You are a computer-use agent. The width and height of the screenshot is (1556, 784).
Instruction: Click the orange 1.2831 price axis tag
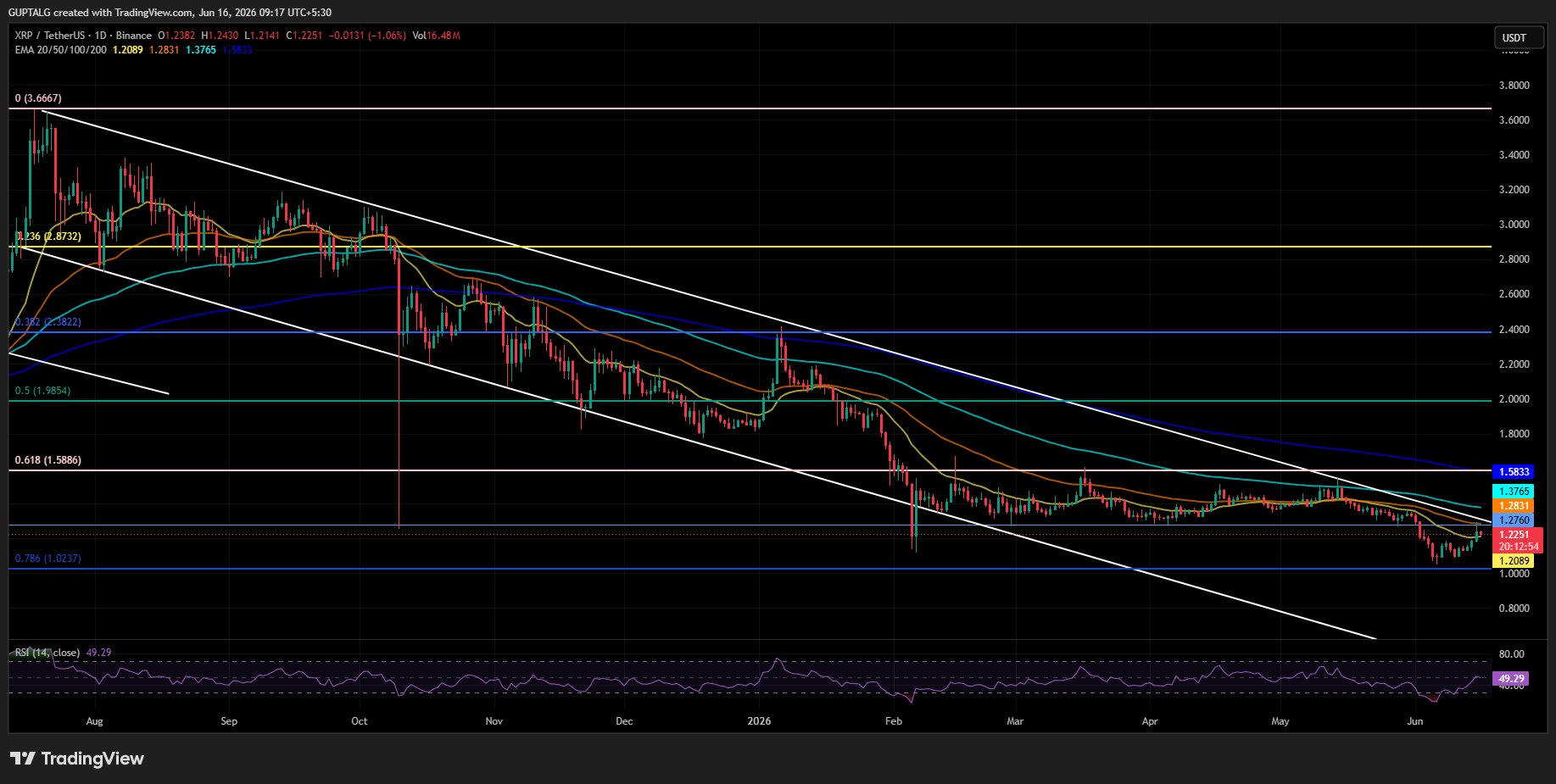[1514, 506]
